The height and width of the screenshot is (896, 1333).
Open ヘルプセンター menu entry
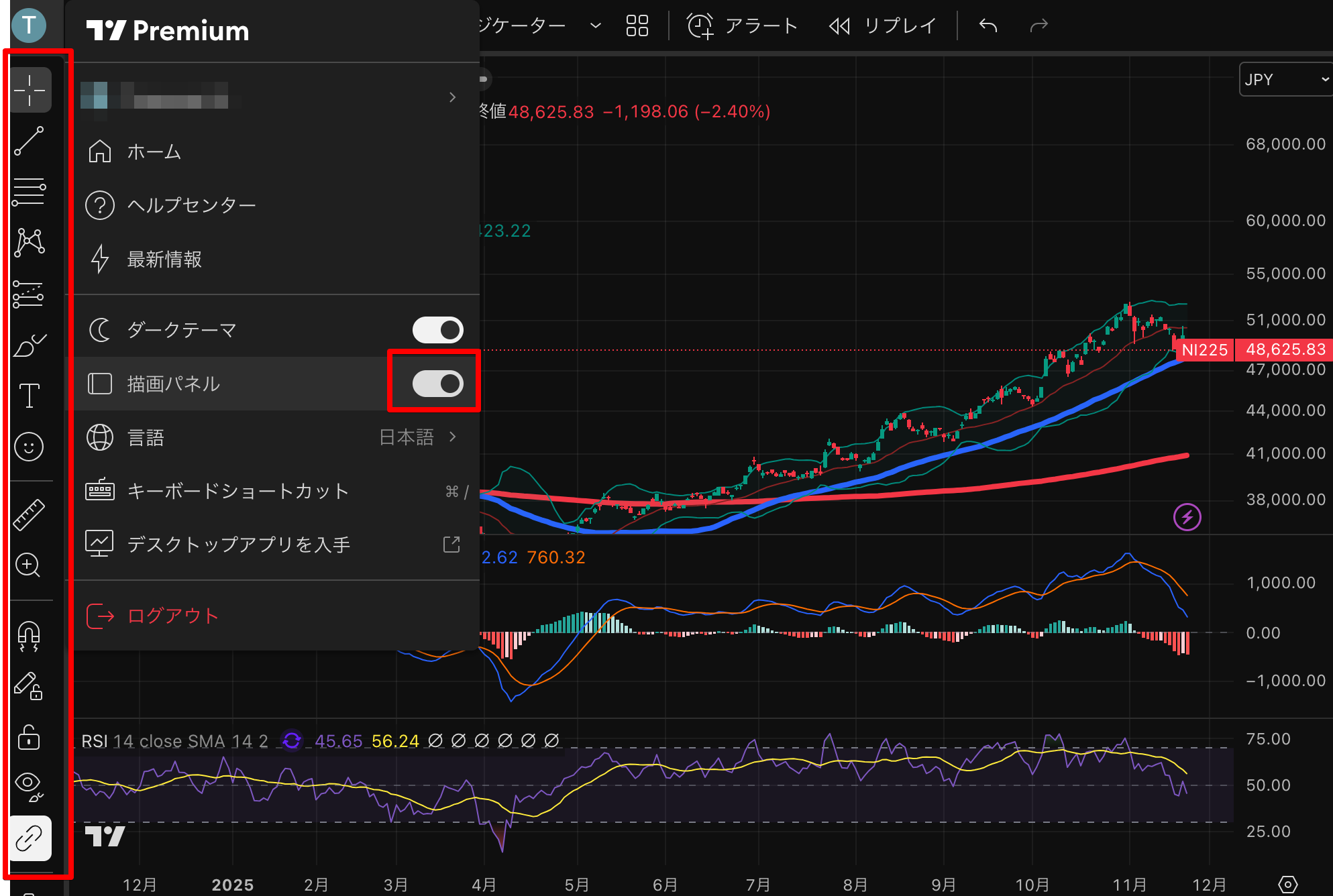tap(191, 205)
